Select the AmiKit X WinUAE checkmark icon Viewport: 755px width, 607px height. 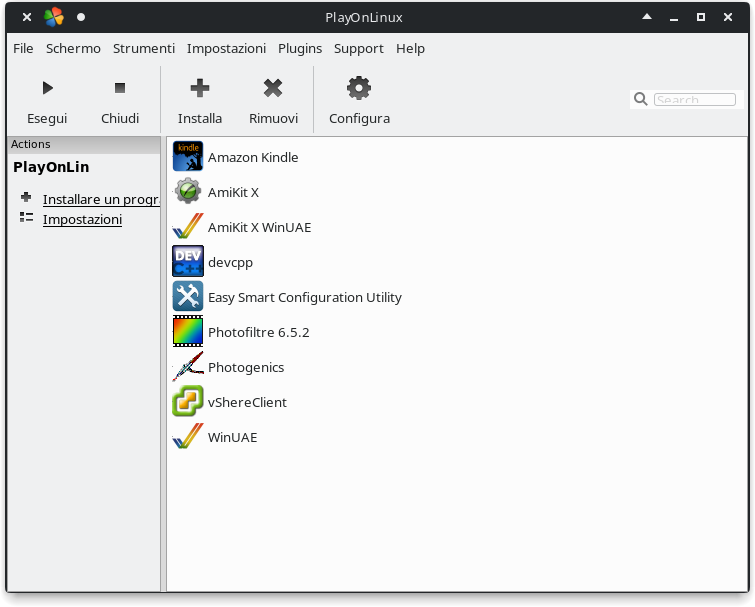(188, 226)
